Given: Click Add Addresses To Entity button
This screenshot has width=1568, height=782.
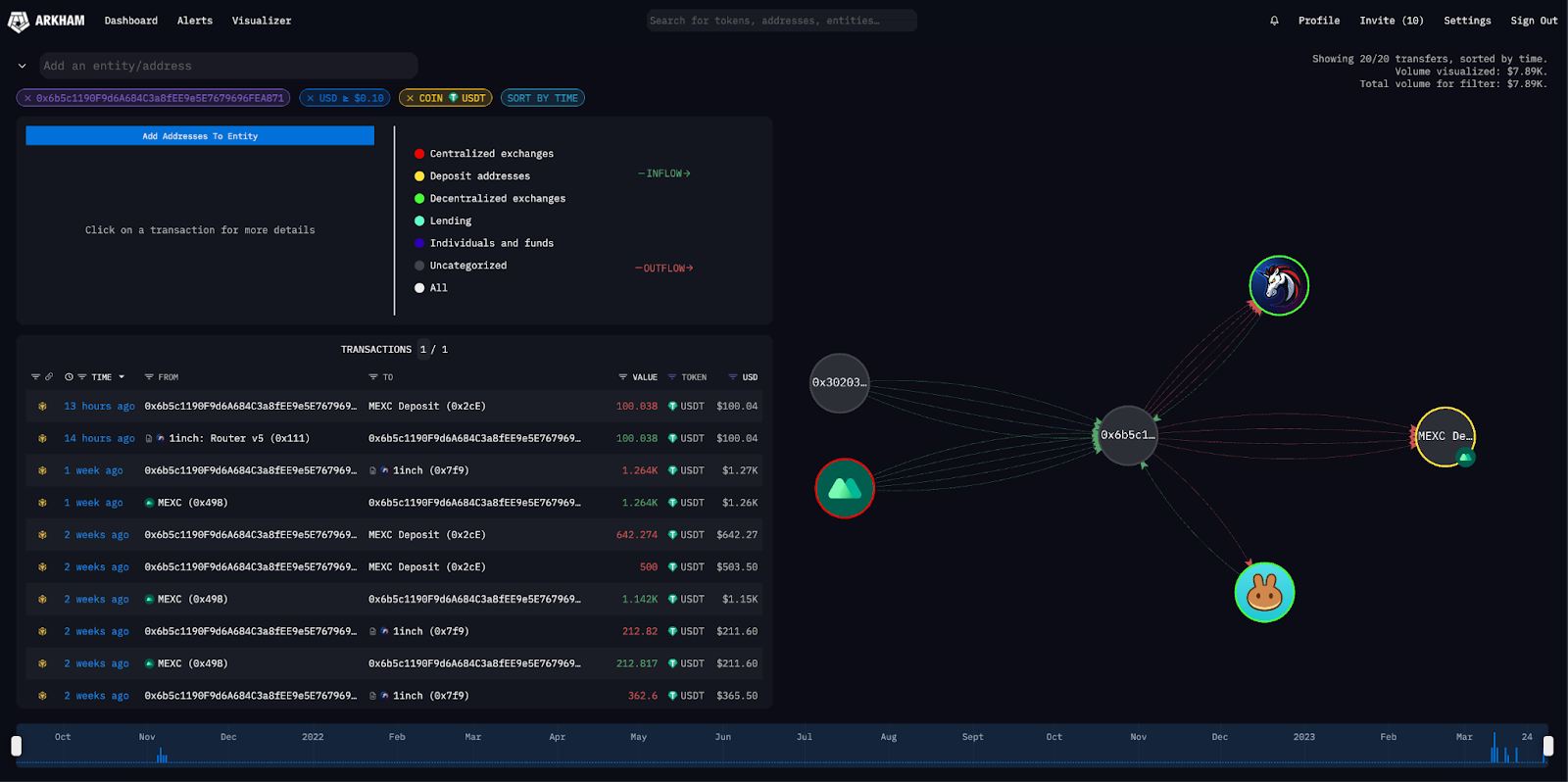Looking at the screenshot, I should pos(200,136).
